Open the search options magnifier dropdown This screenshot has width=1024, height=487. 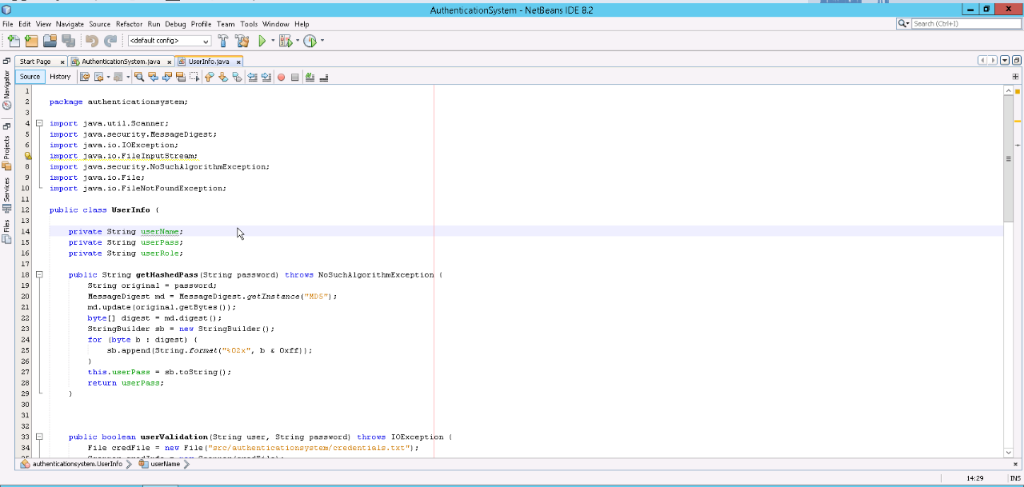click(x=904, y=24)
